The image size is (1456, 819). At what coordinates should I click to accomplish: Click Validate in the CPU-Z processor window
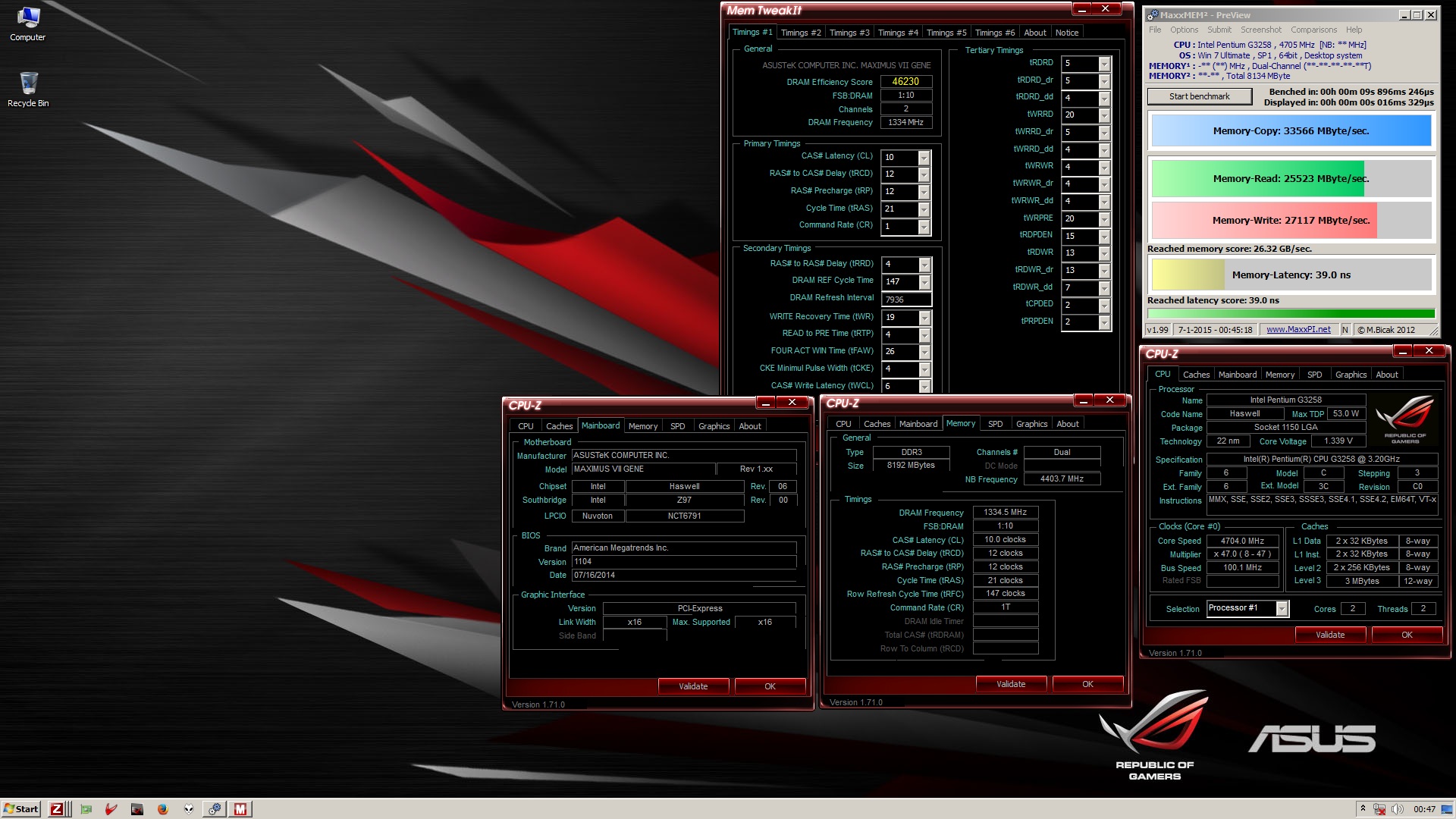(1330, 635)
